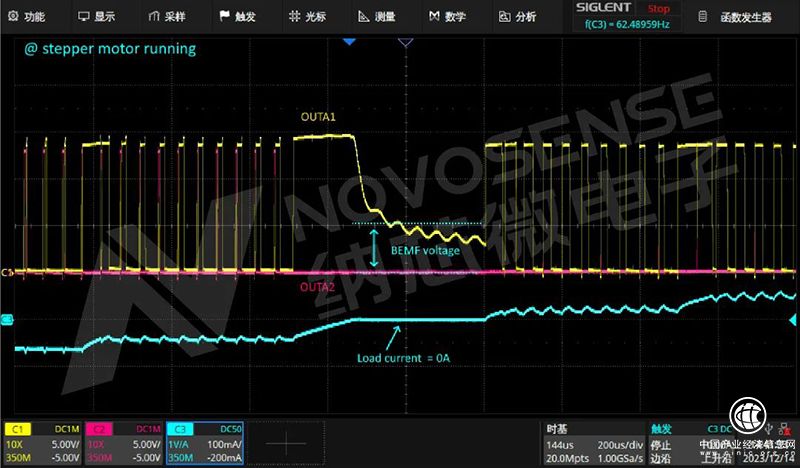Click the red Stop run-state button
800x468 pixels.
659,8
